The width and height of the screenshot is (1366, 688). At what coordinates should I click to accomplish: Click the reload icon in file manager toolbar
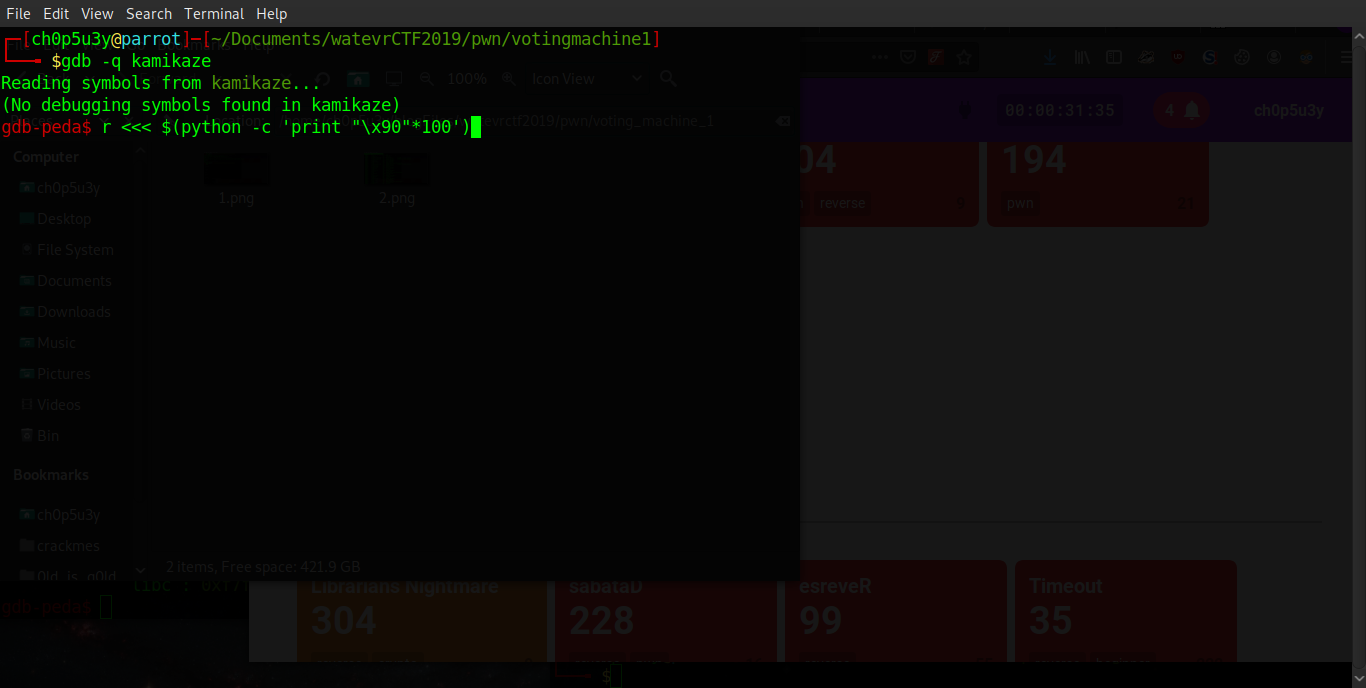[x=323, y=79]
